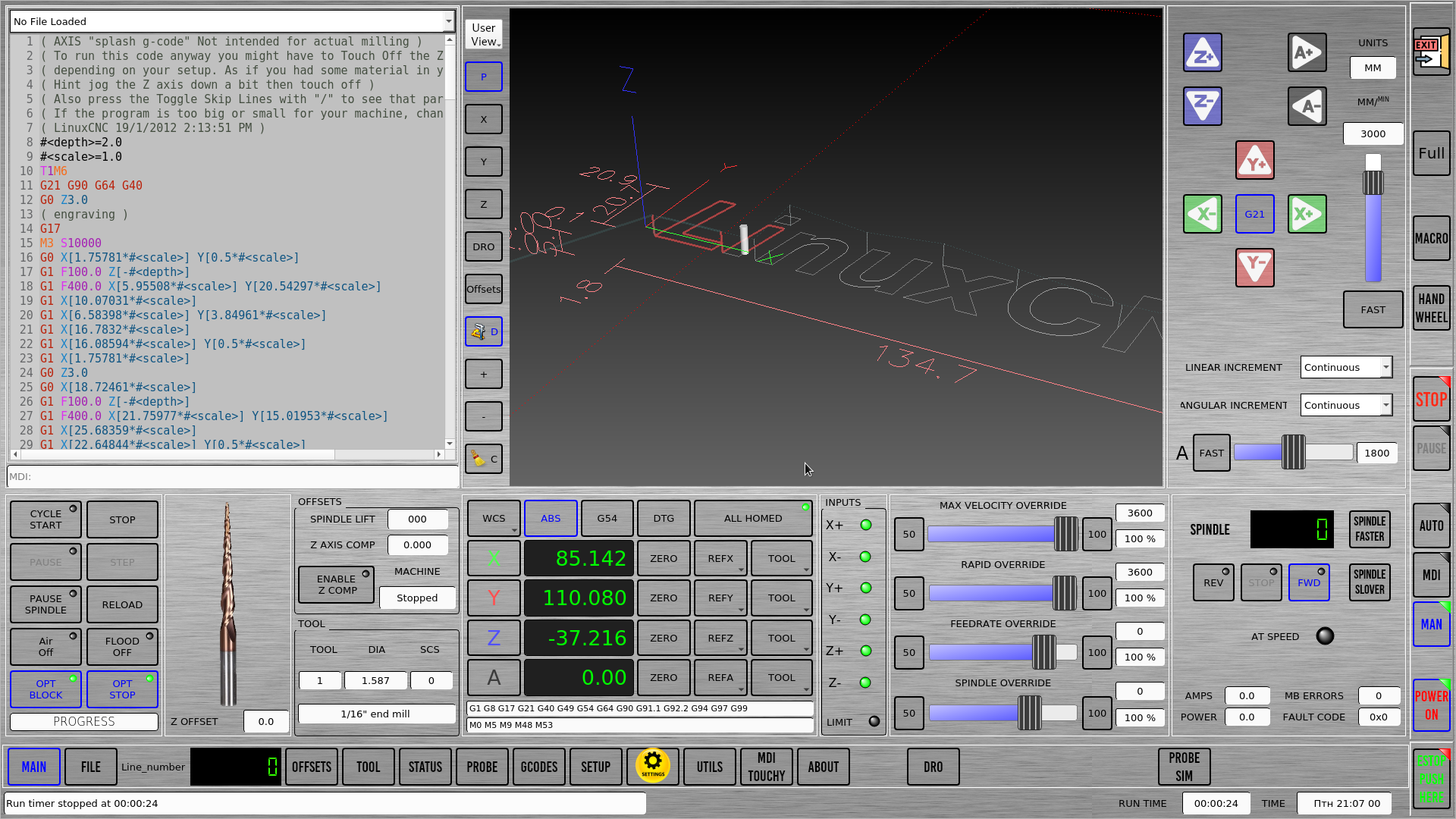Switch preview to X view
This screenshot has width=1456, height=819.
tap(484, 119)
